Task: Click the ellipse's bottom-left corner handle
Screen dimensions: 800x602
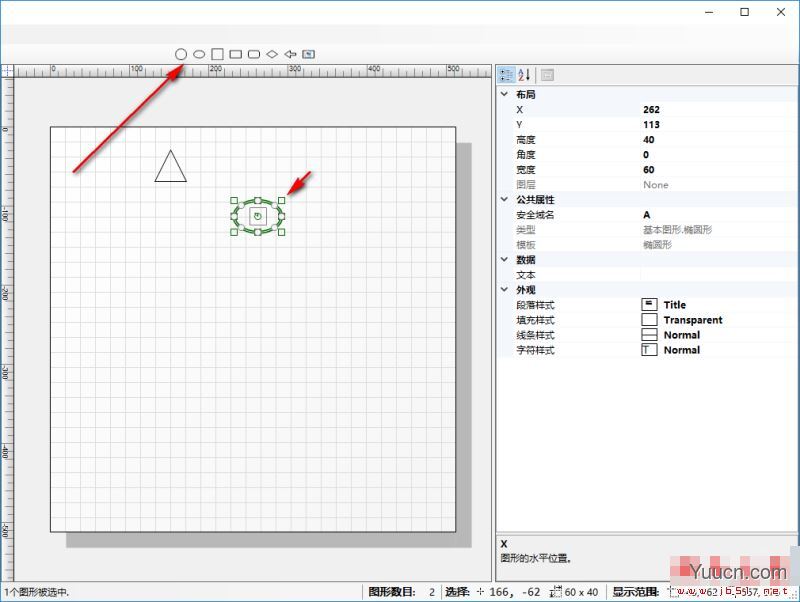Action: pos(234,232)
